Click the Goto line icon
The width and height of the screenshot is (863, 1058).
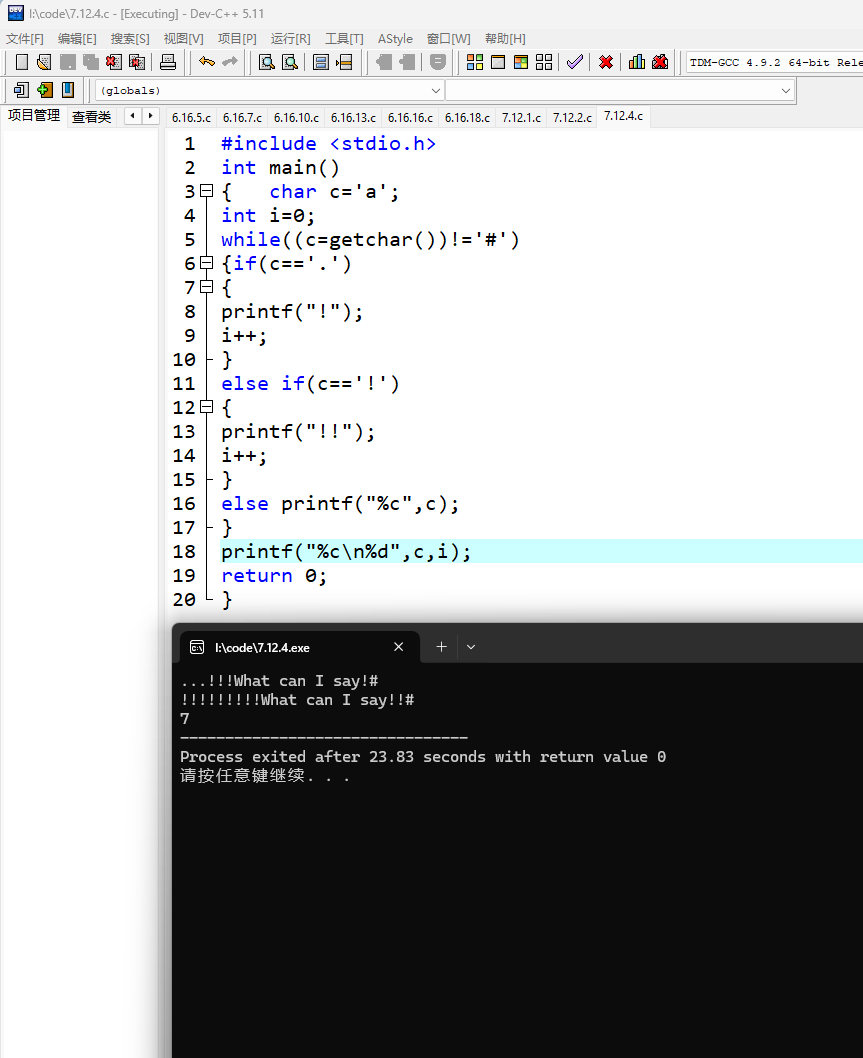tap(344, 62)
